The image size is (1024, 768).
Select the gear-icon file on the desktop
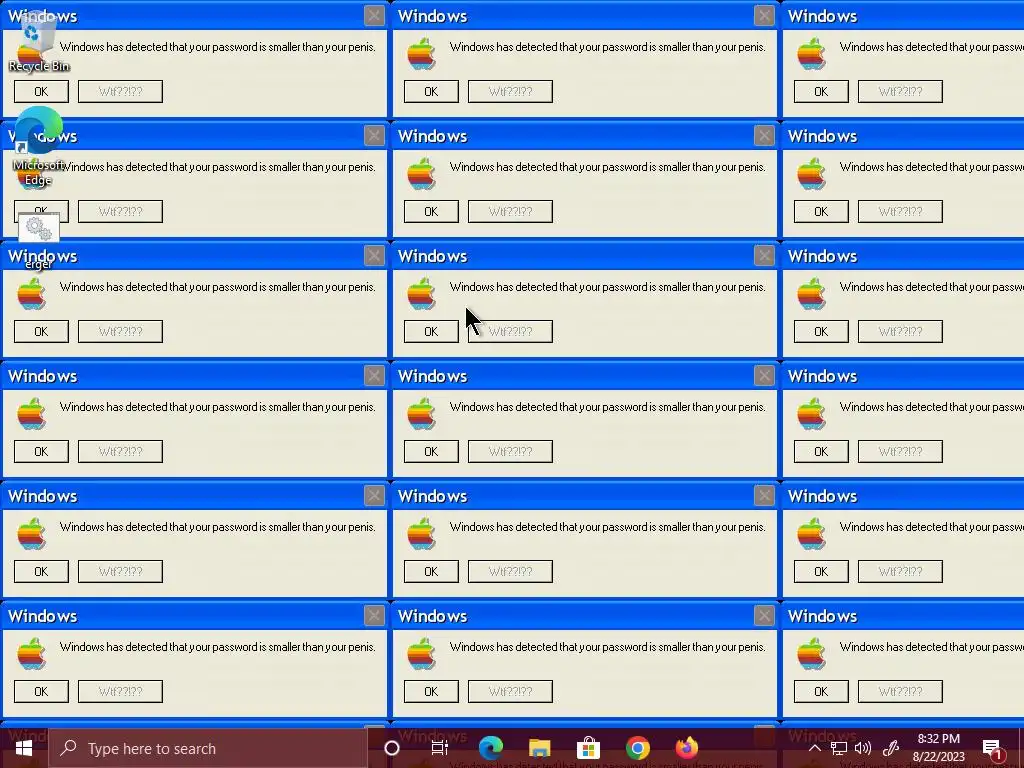39,240
